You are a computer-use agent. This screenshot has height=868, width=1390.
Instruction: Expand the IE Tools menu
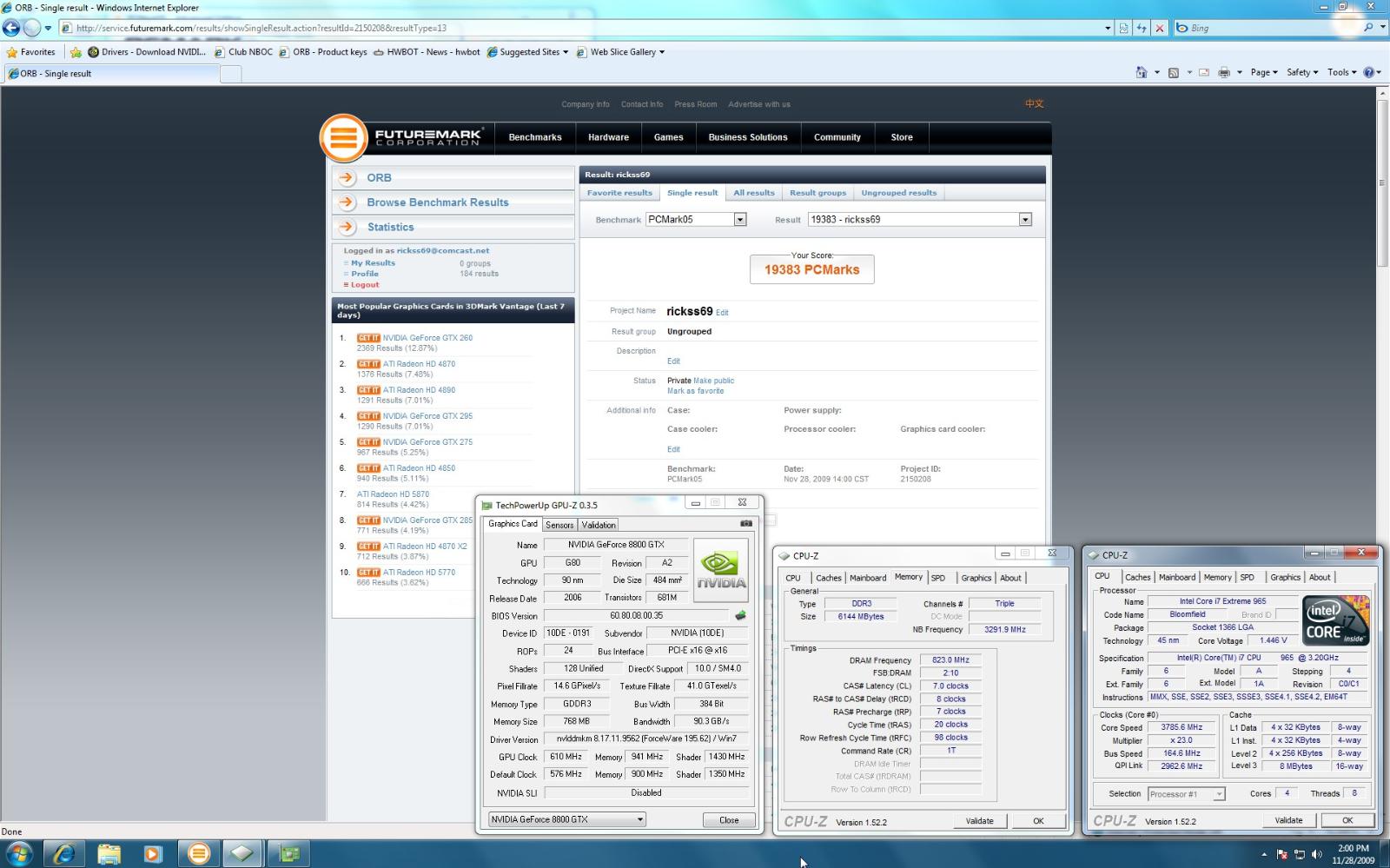tap(1342, 73)
